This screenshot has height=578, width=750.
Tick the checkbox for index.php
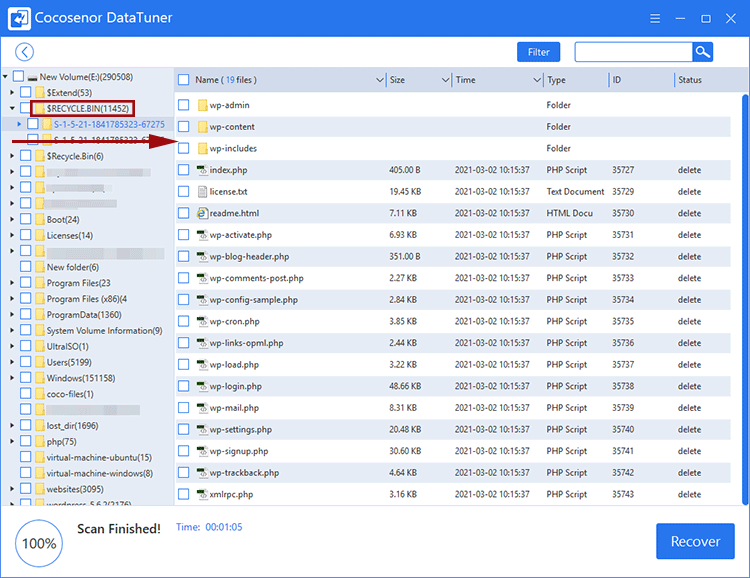[x=184, y=170]
